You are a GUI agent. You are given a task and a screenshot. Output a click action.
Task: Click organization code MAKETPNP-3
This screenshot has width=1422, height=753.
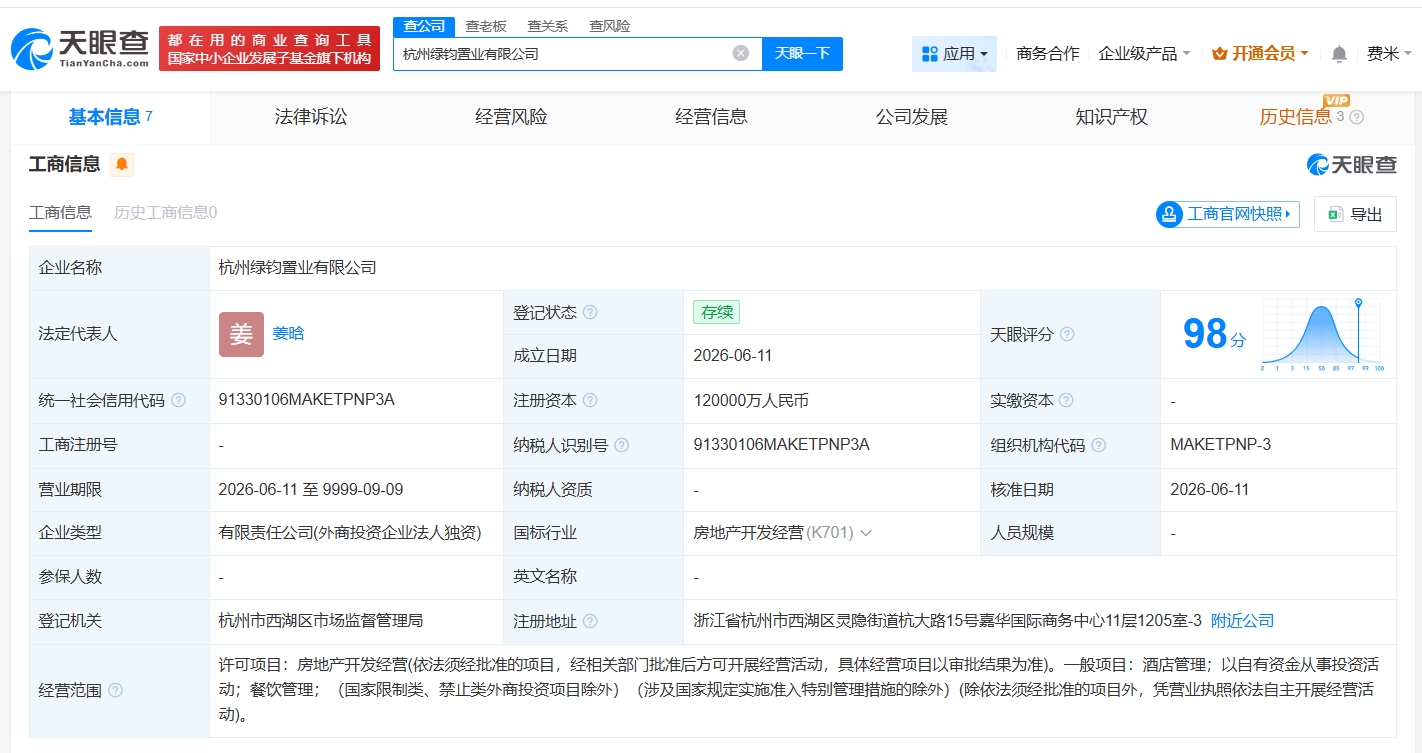click(x=1220, y=444)
